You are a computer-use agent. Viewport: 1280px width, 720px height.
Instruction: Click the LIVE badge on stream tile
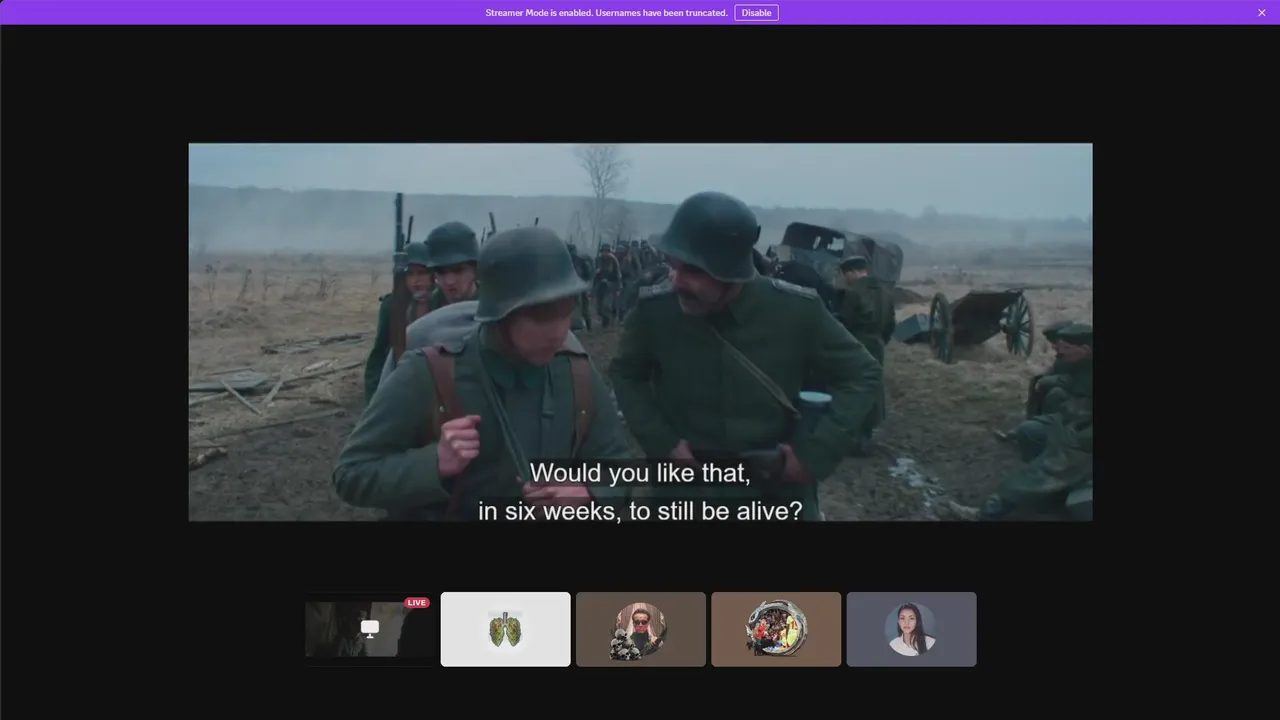[x=417, y=603]
